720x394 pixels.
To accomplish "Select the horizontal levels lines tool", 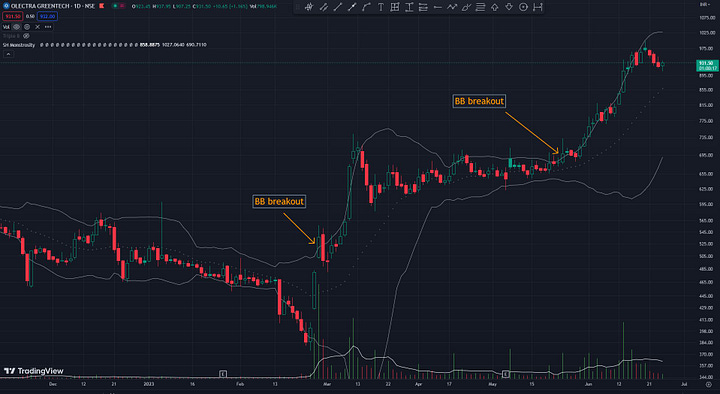I will point(480,7).
